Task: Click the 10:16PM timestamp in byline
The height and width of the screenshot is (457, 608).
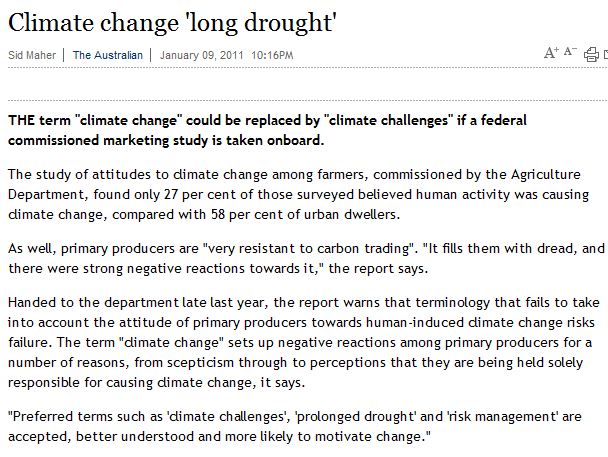Action: pos(272,55)
